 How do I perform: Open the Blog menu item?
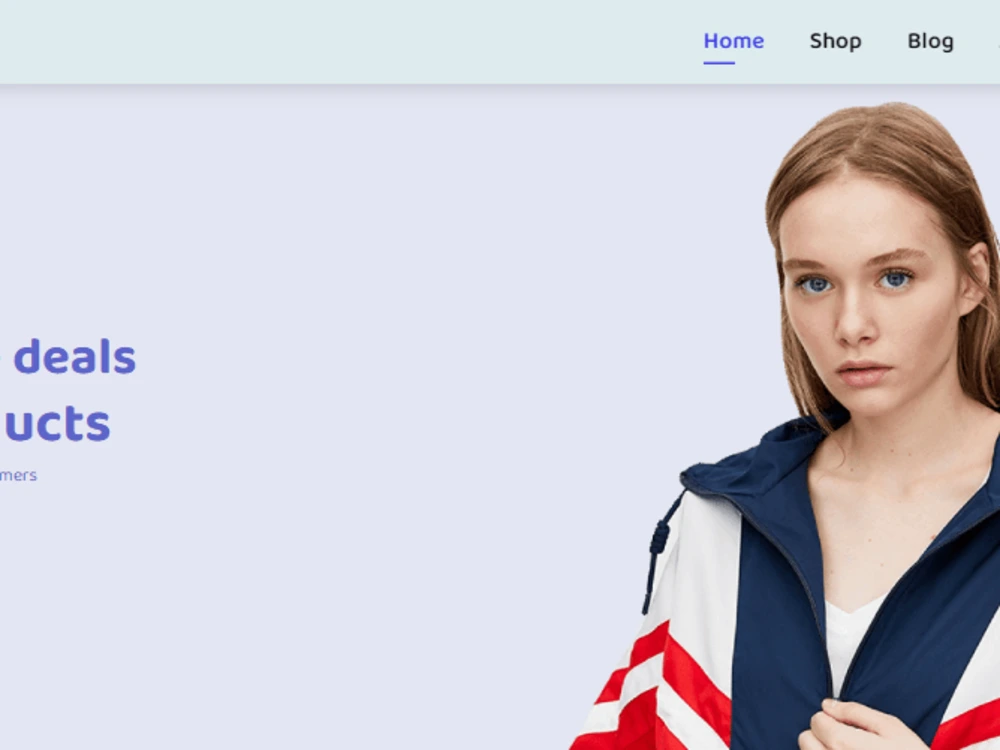(930, 41)
